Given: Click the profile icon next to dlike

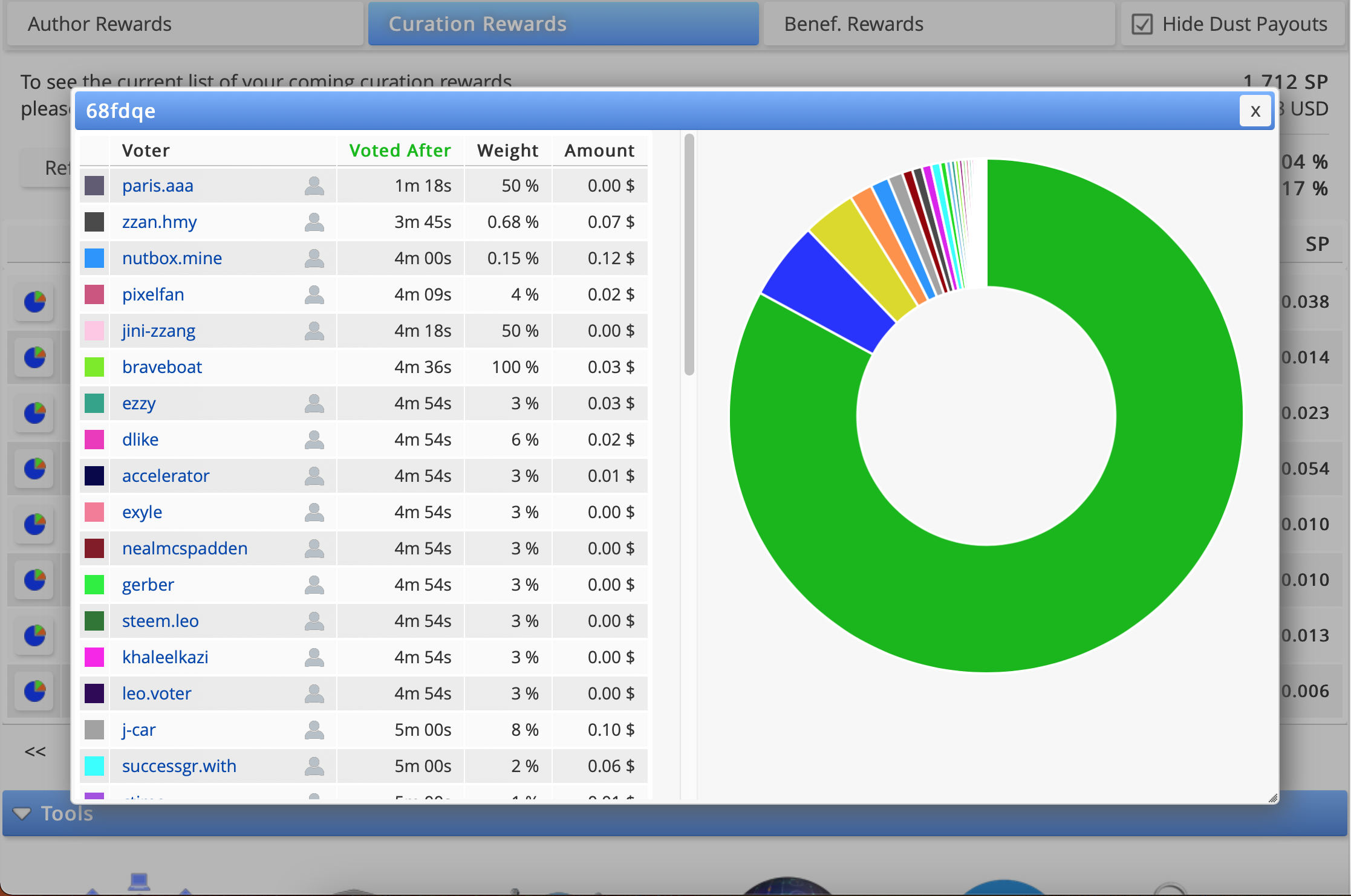Looking at the screenshot, I should 314,440.
